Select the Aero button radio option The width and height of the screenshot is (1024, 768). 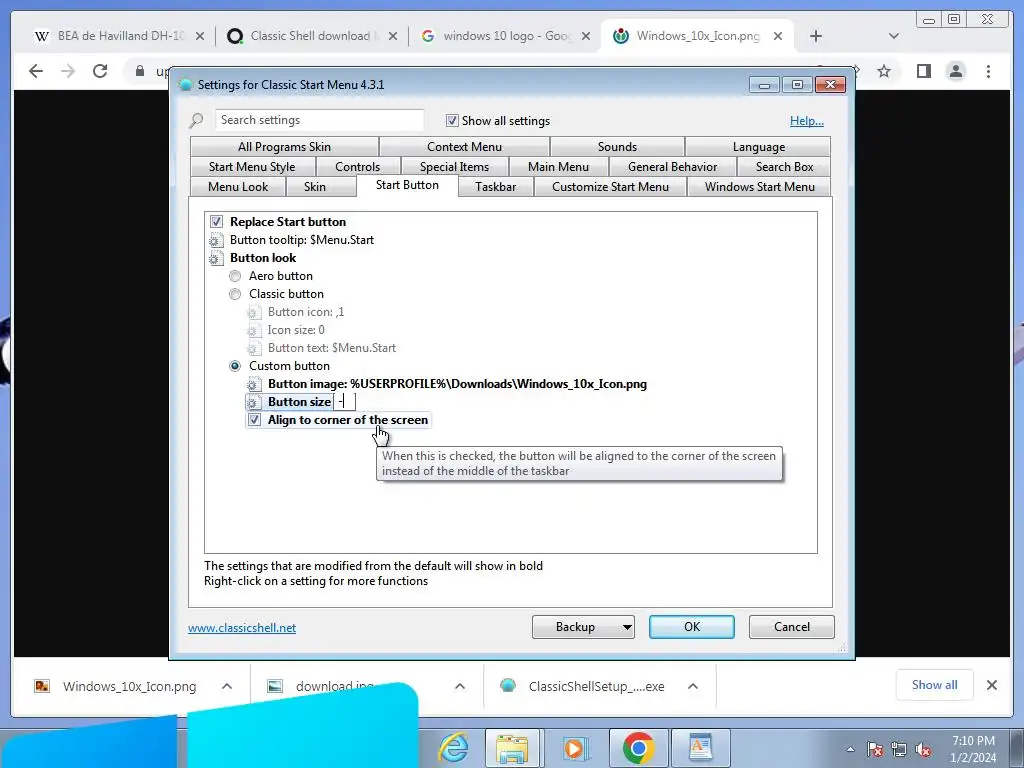coord(235,276)
